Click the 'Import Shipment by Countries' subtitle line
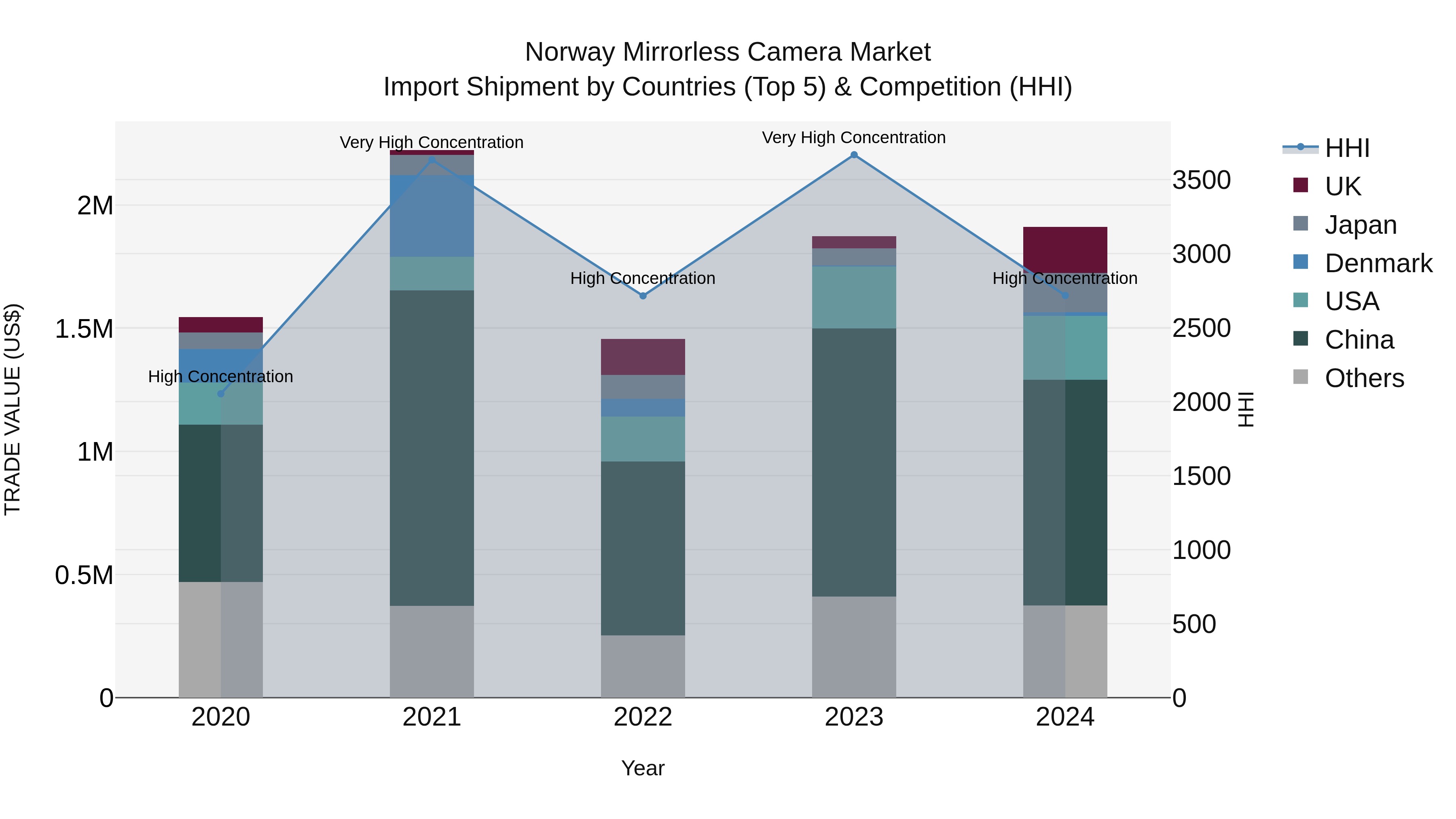Screen dimensions: 1456x819 click(x=728, y=87)
